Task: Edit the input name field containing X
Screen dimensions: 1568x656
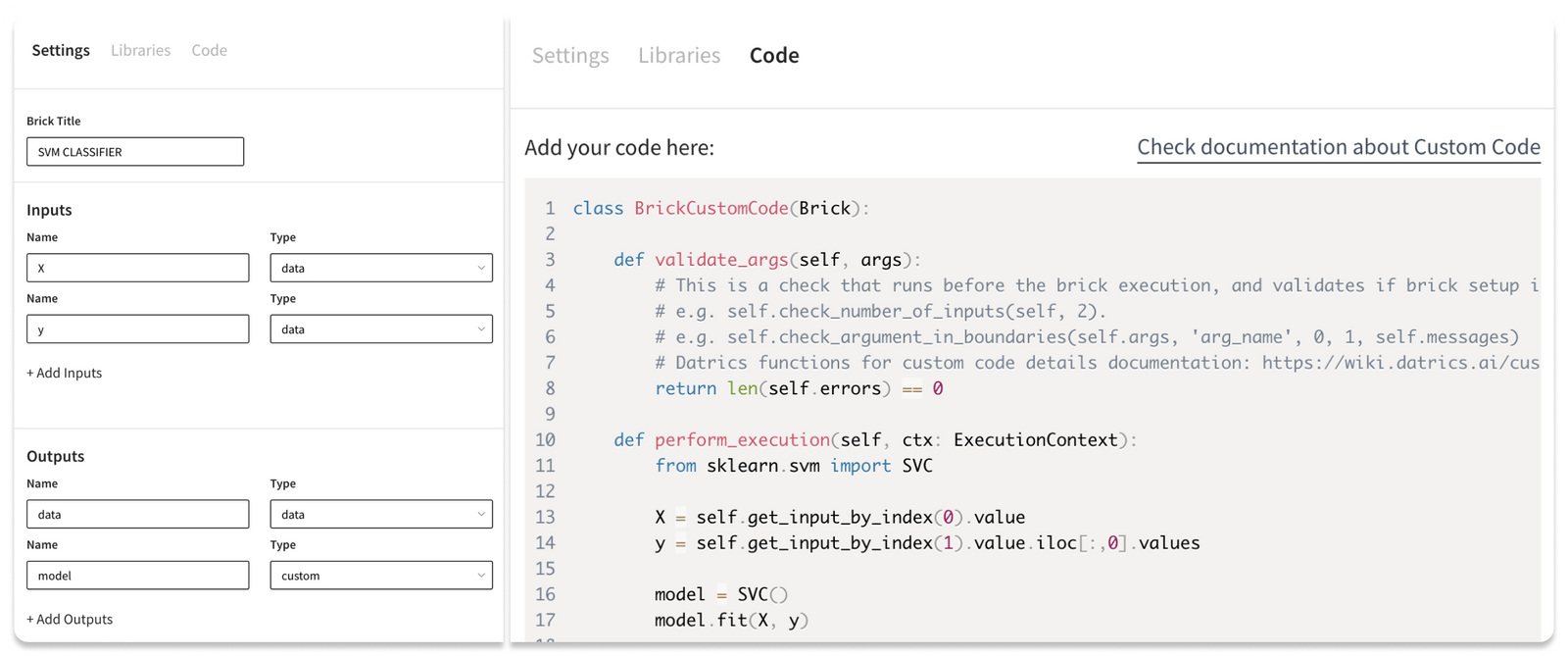Action: 137,268
